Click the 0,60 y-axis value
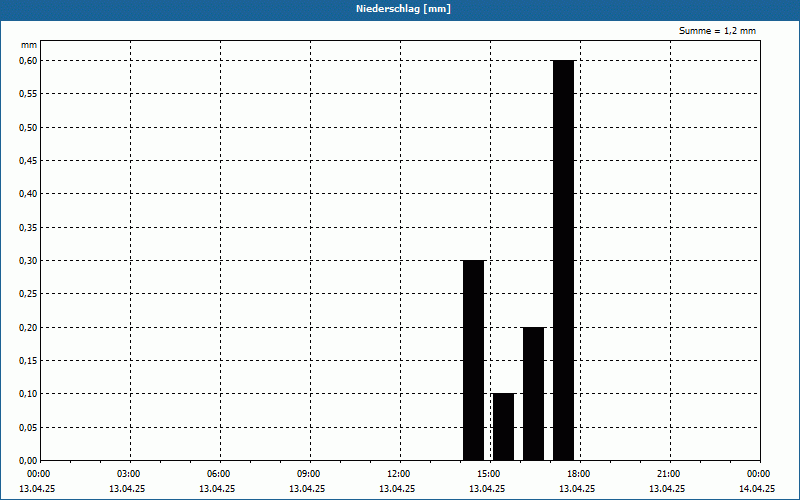 (28, 61)
